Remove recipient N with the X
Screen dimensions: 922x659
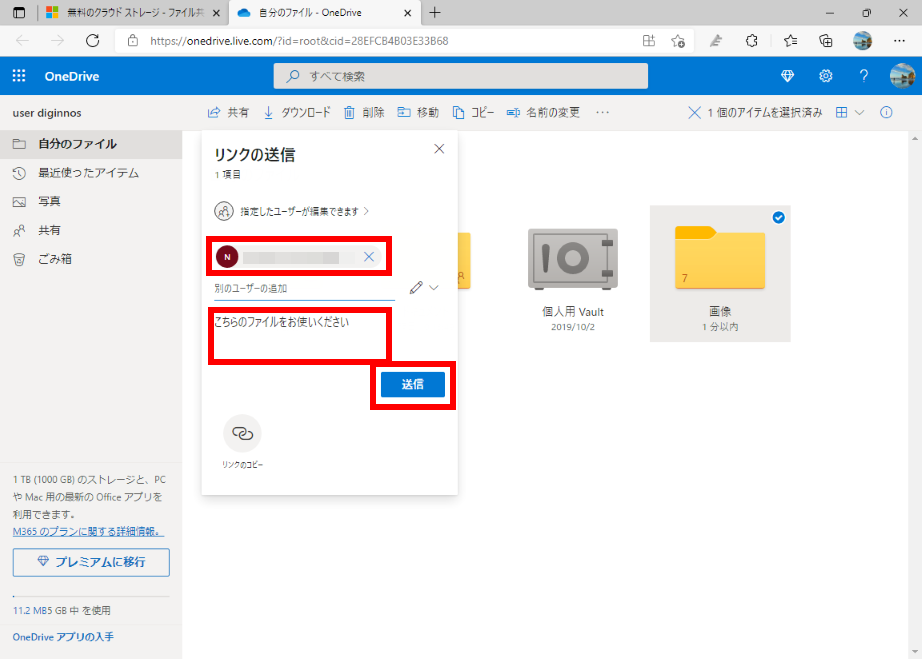[x=369, y=257]
